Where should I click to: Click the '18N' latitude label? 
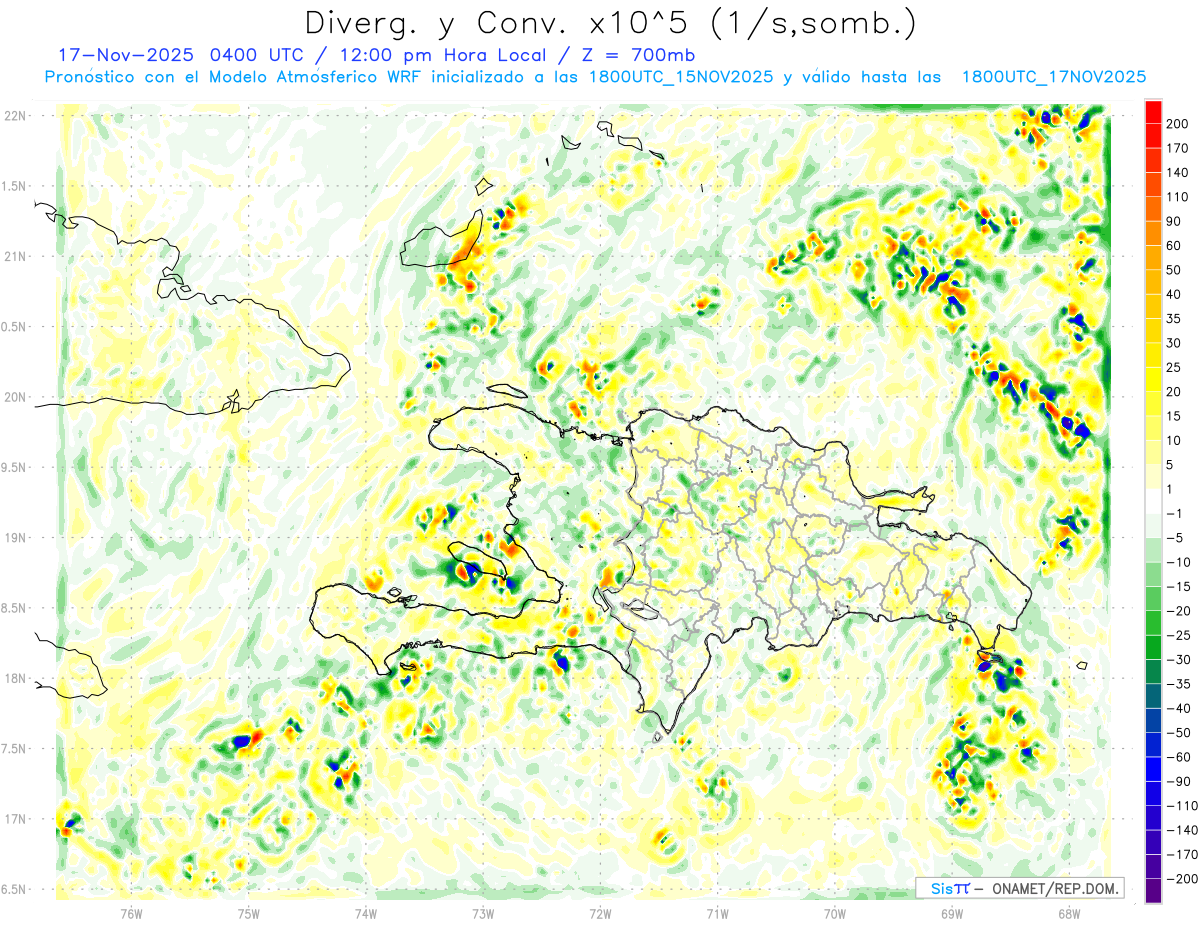(16, 679)
